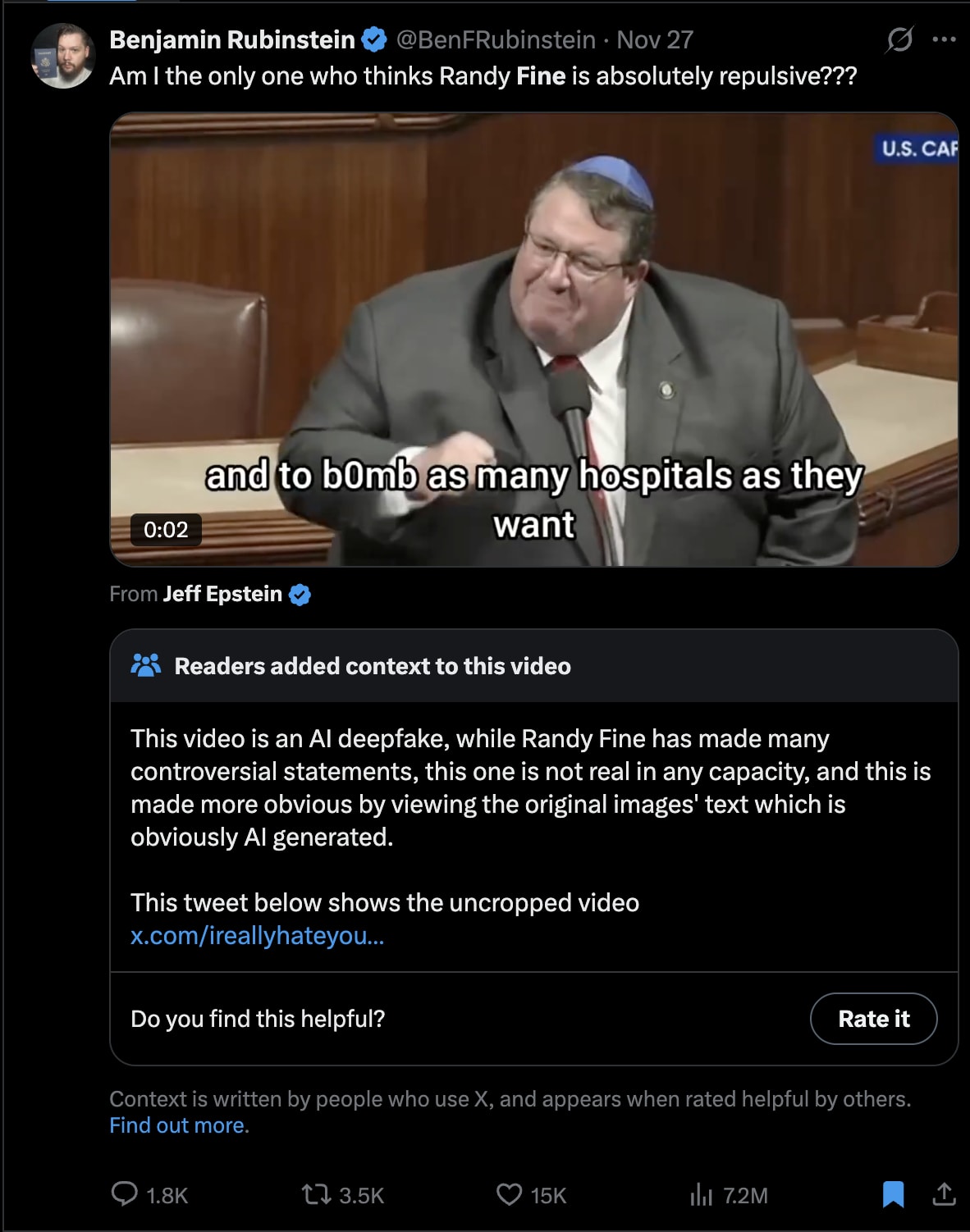Click the Jeff Epstein source name
This screenshot has width=970, height=1232.
[x=222, y=594]
